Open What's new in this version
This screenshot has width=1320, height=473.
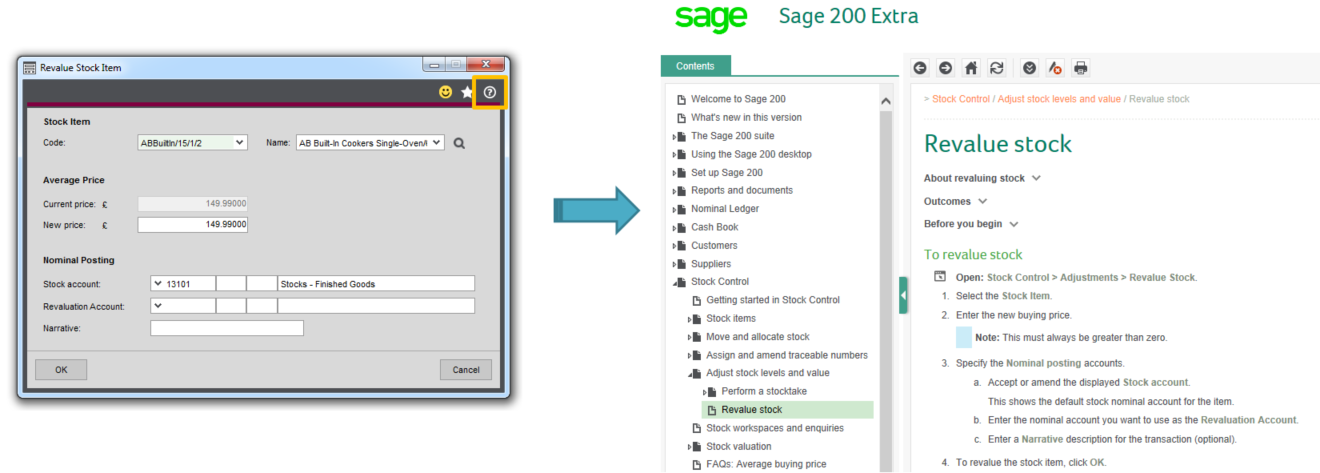(x=746, y=117)
